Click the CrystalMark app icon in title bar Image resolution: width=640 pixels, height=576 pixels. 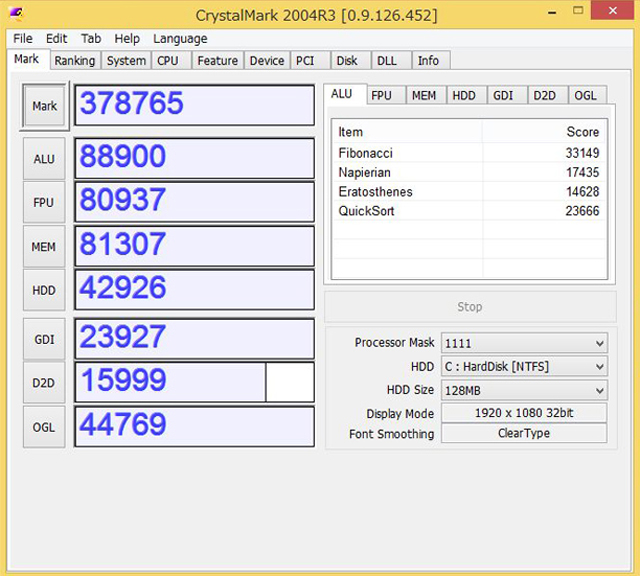pos(16,15)
